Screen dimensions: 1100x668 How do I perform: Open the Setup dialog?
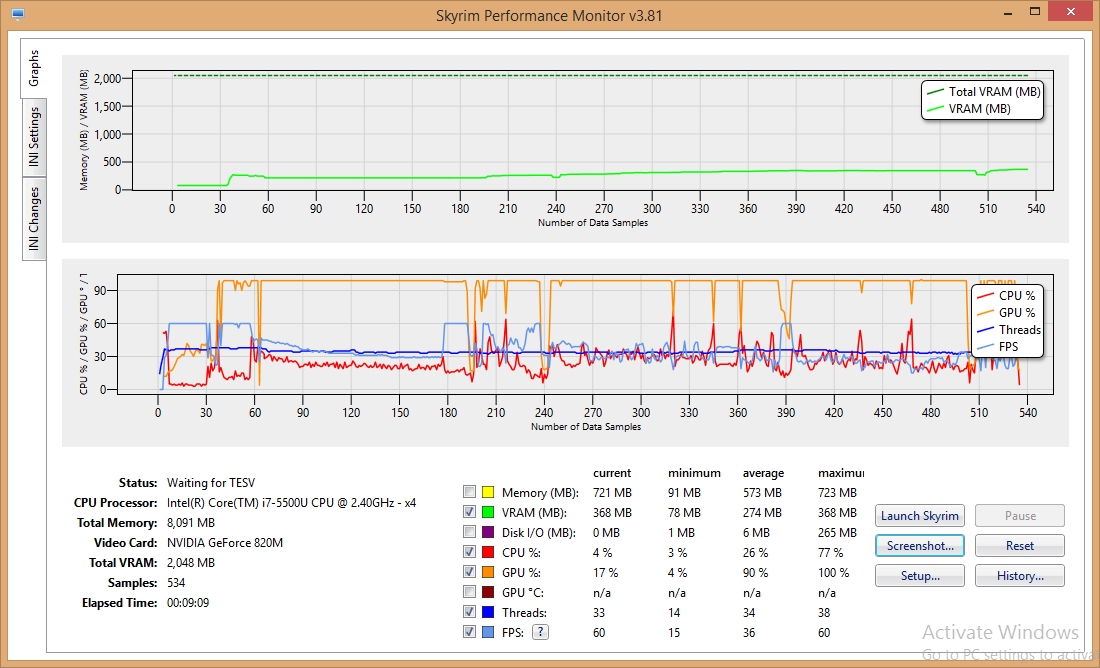919,575
